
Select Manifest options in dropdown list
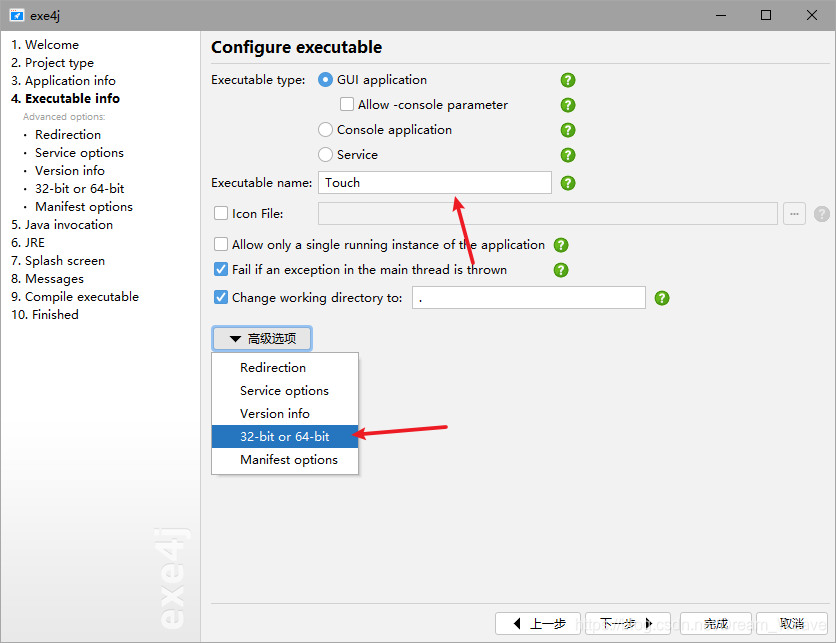point(289,460)
